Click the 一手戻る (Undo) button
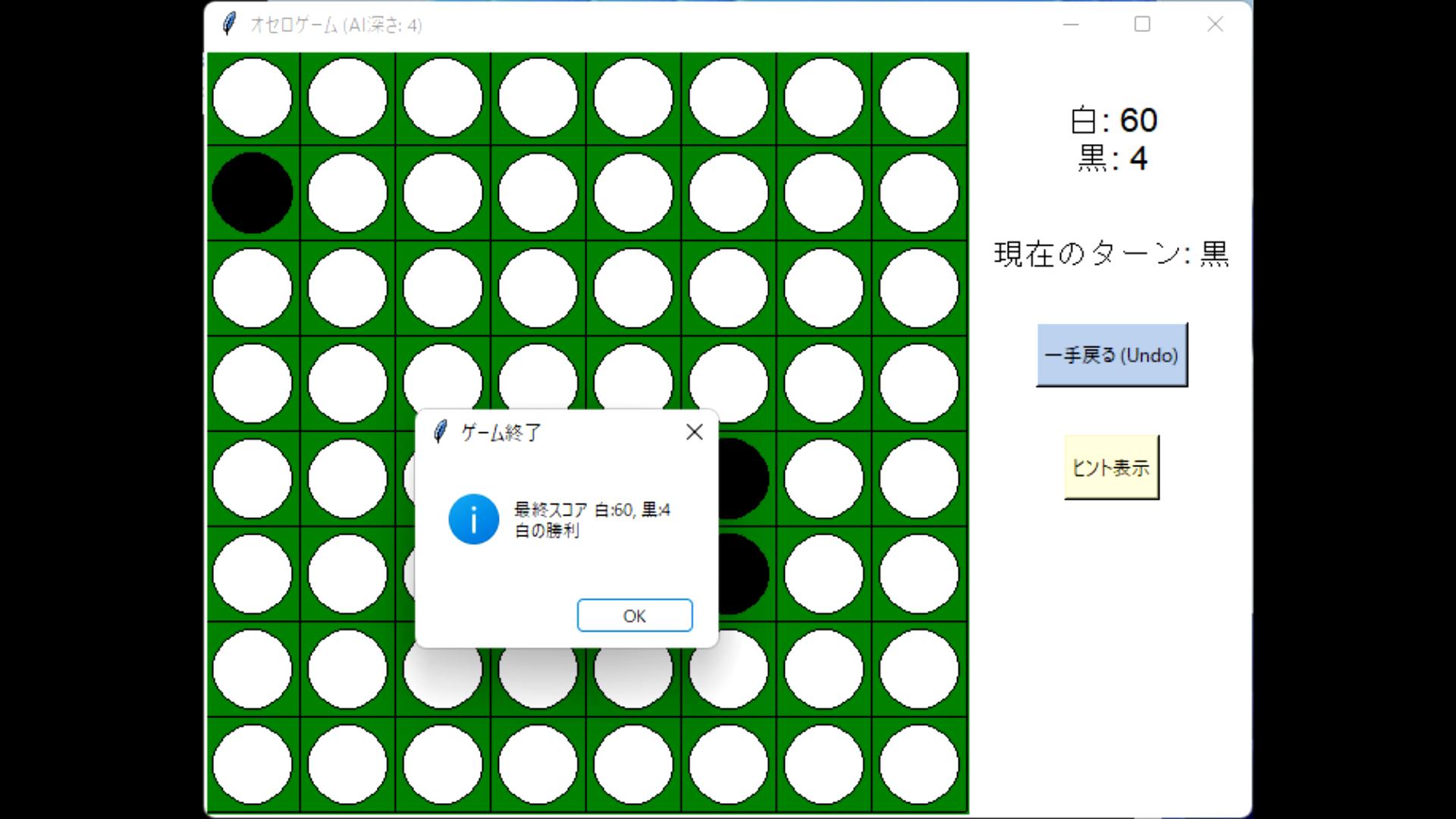Screen dimensions: 1456x819 click(x=1111, y=355)
